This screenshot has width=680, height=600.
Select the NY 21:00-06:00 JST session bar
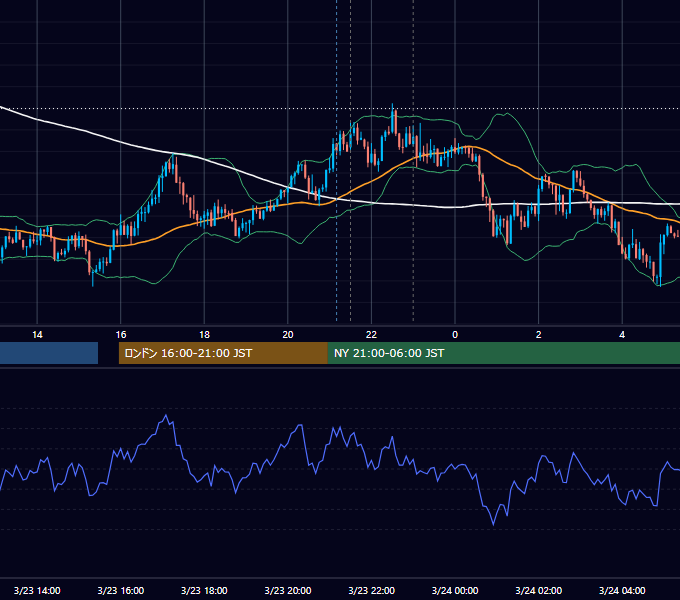click(x=504, y=353)
